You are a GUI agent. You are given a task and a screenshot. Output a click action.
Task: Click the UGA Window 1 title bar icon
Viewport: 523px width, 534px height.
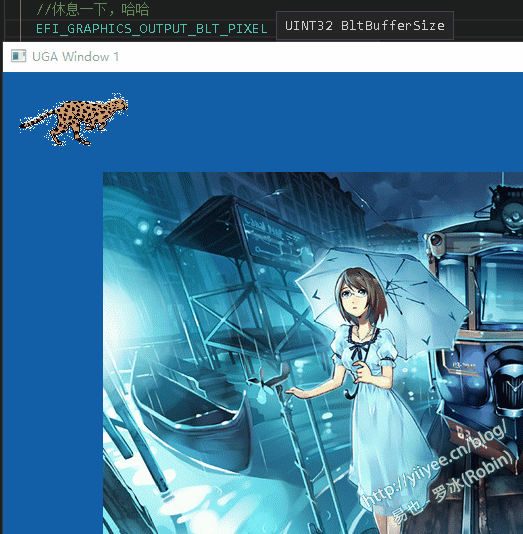pos(18,56)
